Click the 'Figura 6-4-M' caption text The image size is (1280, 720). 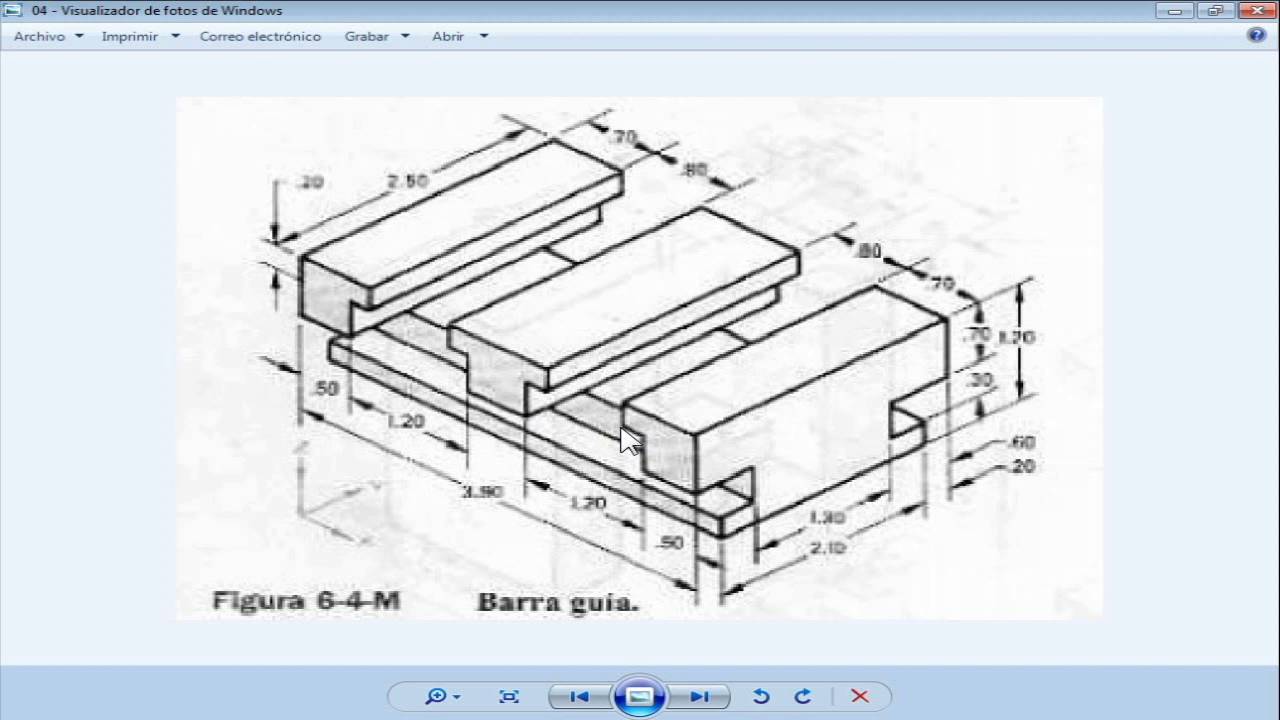[x=306, y=602]
